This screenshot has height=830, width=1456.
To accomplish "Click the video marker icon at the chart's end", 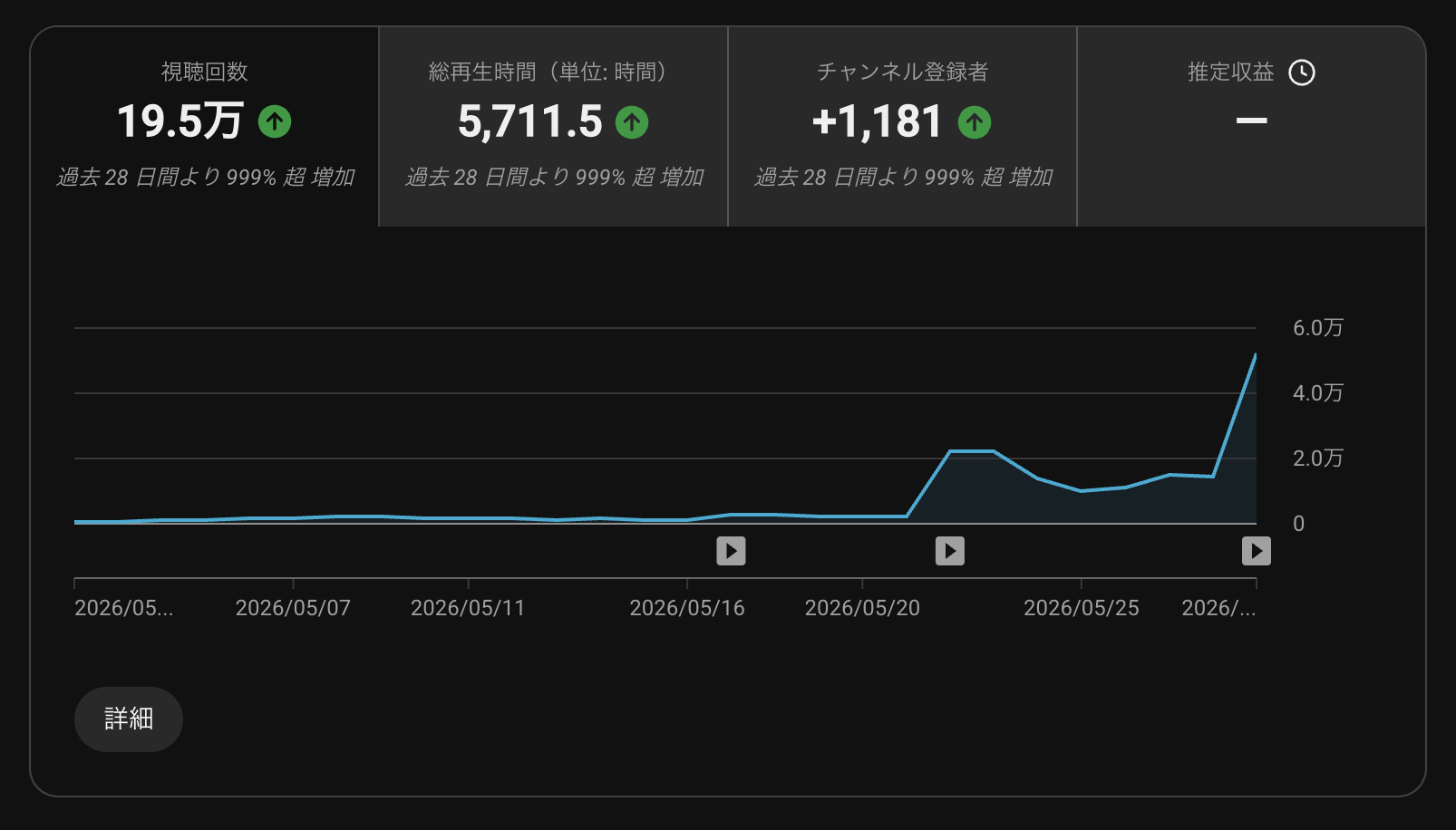I will coord(1256,551).
